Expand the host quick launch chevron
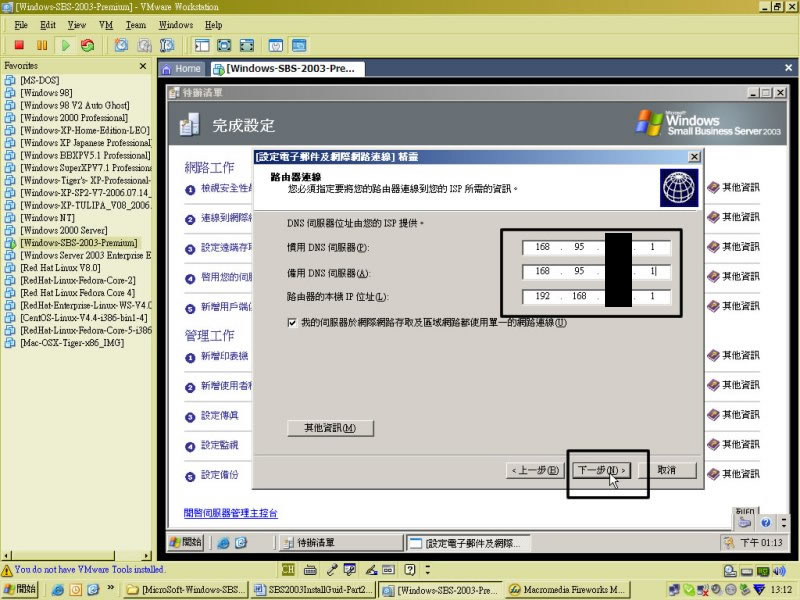 coord(111,588)
